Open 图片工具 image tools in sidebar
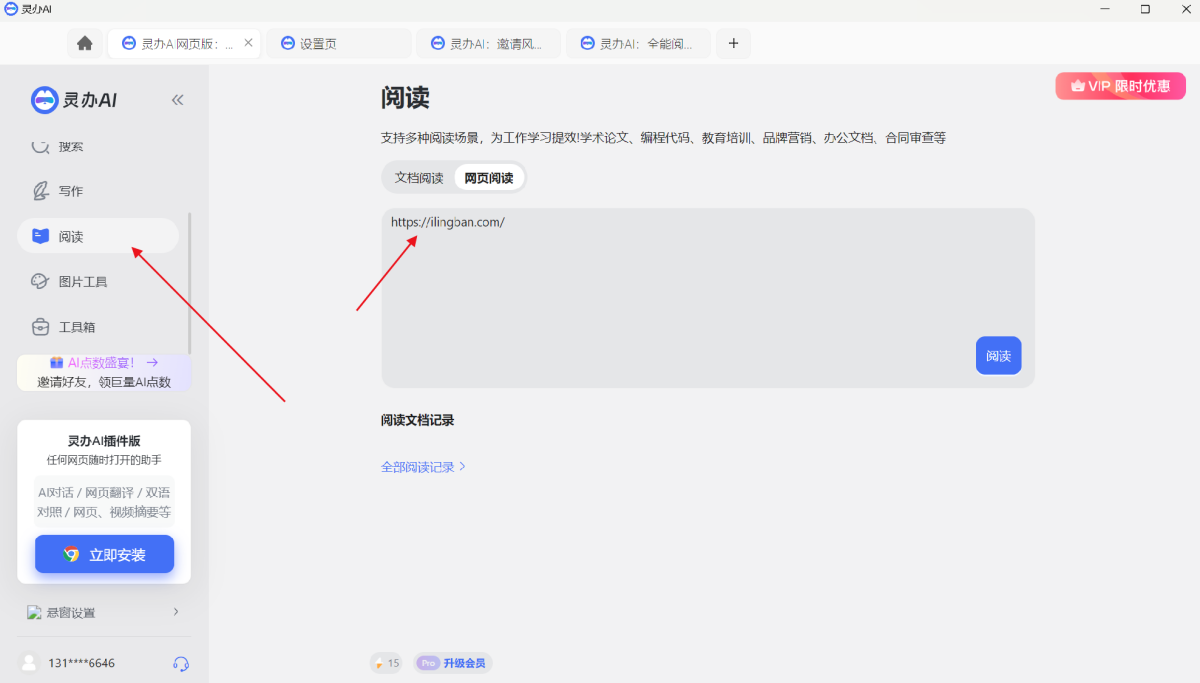1200x683 pixels. click(x=82, y=282)
